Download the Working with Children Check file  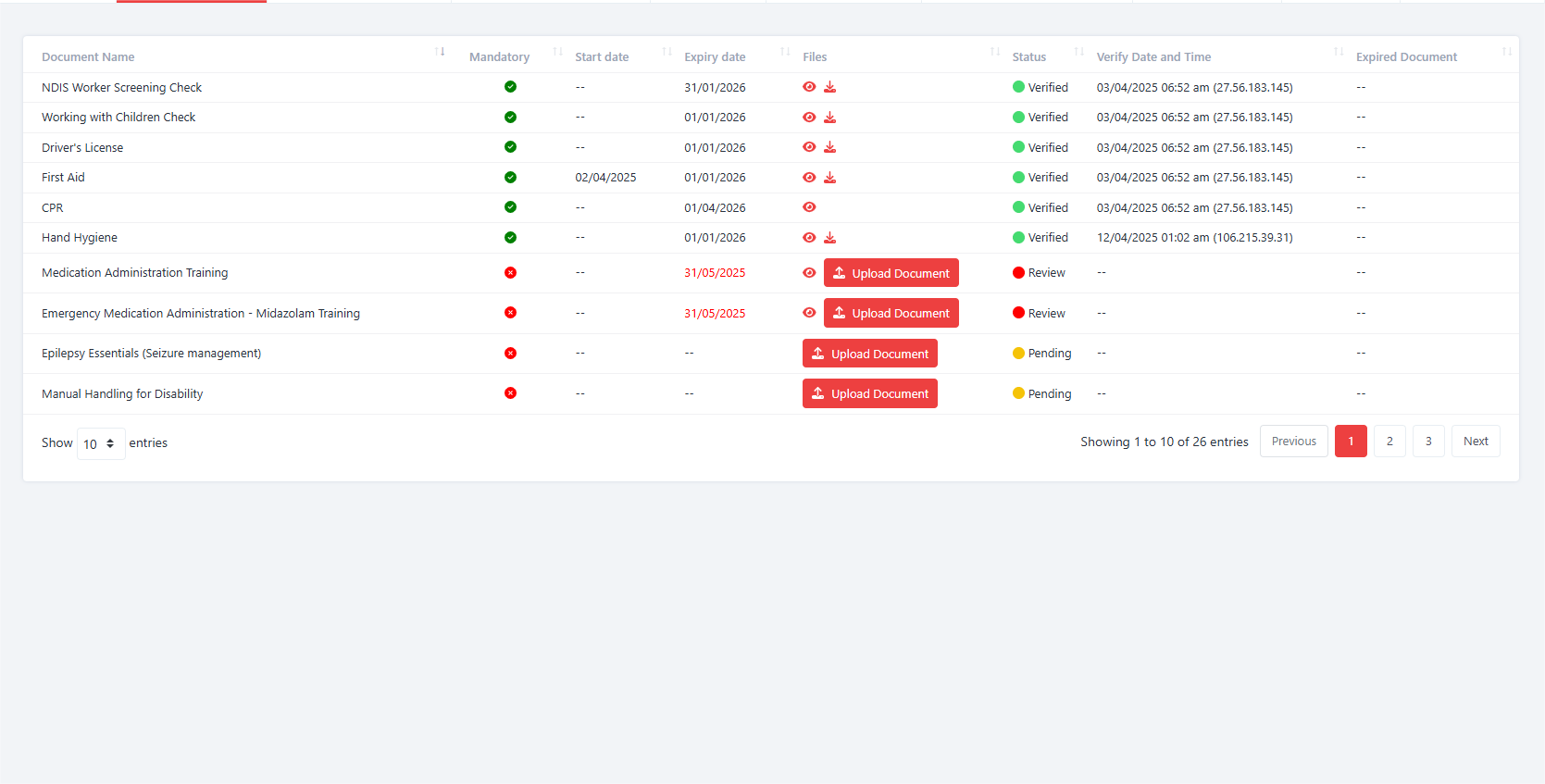tap(830, 118)
